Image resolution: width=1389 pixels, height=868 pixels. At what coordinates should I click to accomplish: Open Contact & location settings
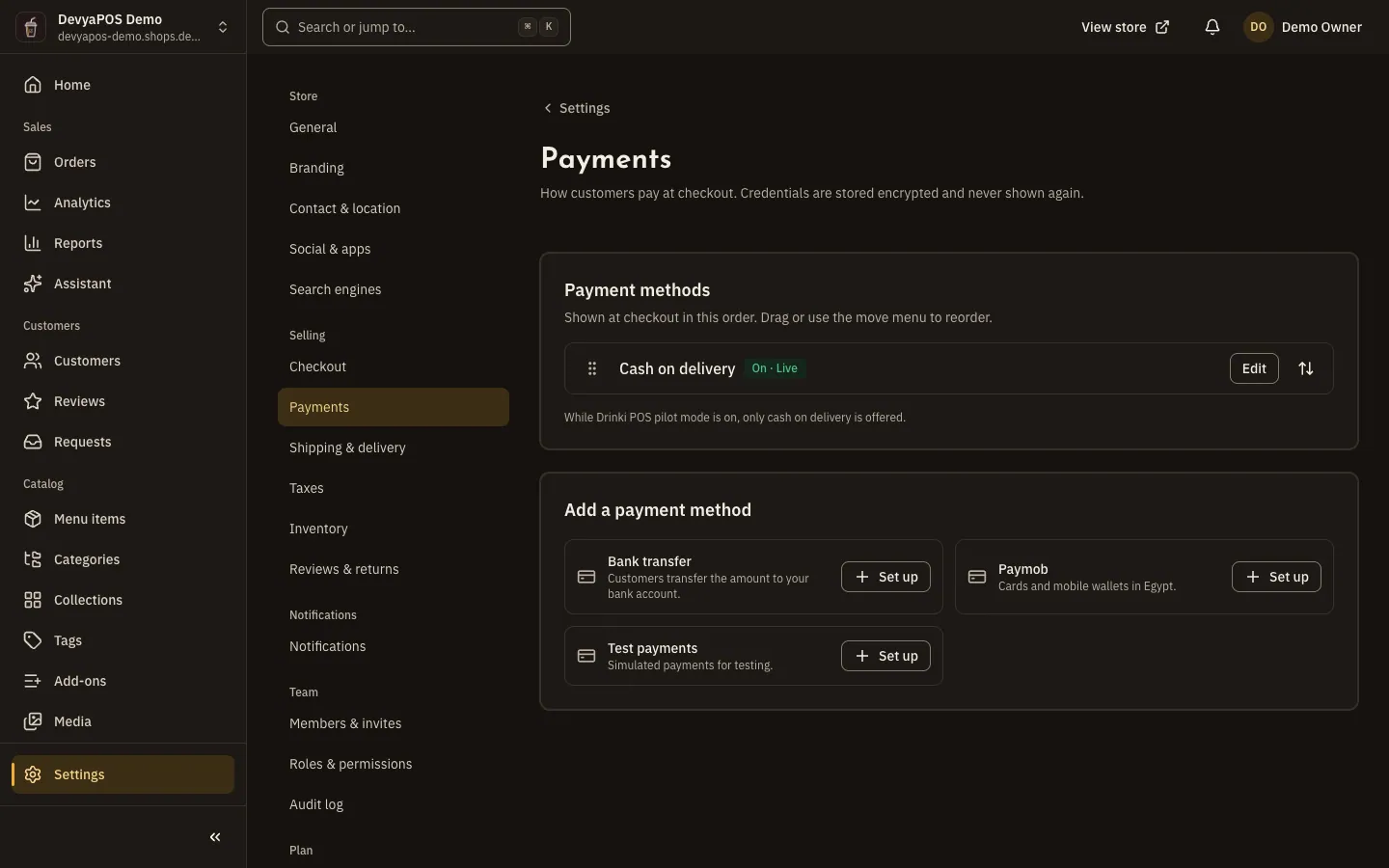(x=394, y=208)
